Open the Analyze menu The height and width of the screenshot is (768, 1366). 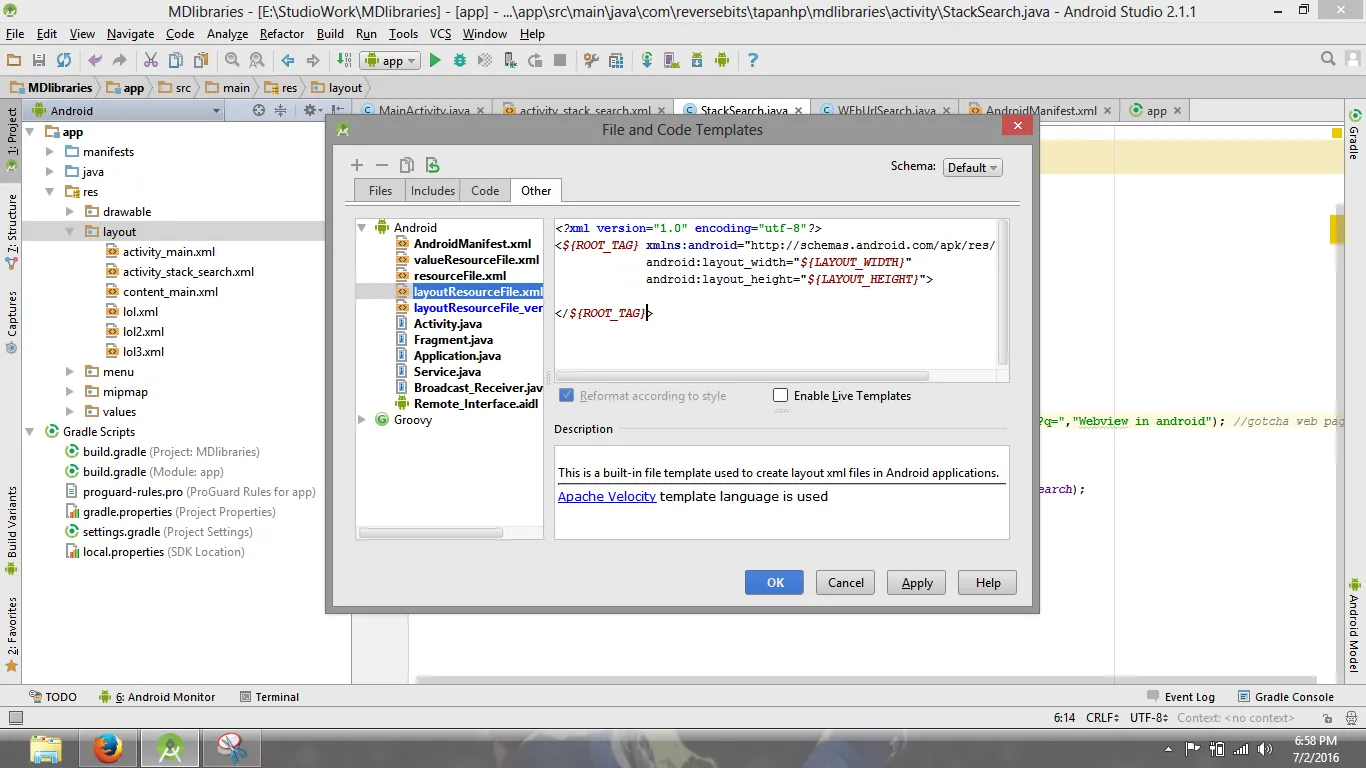227,33
